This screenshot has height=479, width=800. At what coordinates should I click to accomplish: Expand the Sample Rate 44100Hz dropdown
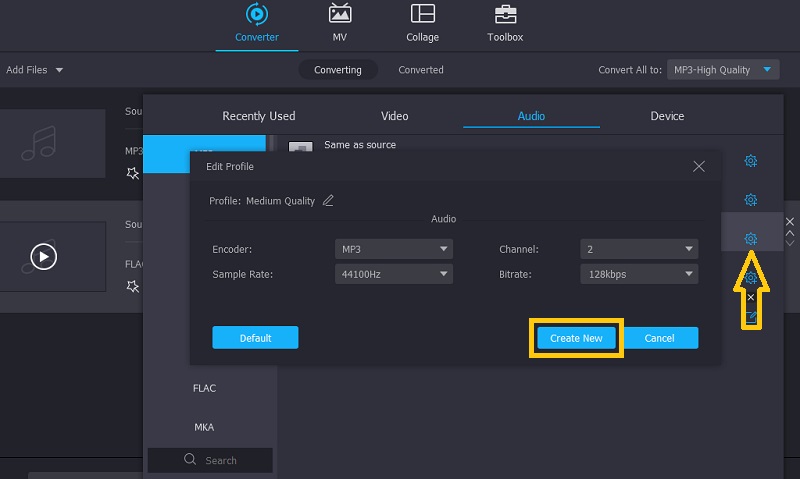[x=394, y=274]
